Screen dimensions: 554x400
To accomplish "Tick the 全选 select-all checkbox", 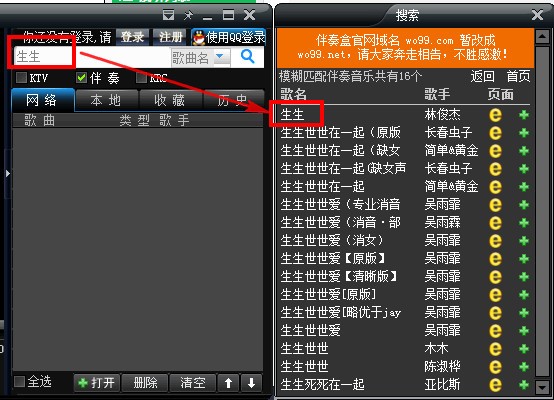I will click(x=19, y=382).
